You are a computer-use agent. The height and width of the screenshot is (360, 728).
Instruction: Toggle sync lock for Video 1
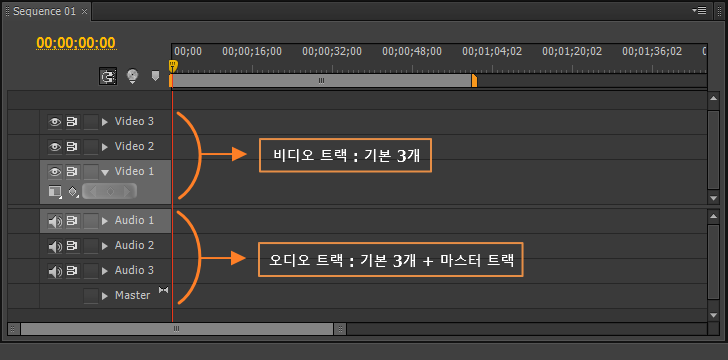pos(72,172)
